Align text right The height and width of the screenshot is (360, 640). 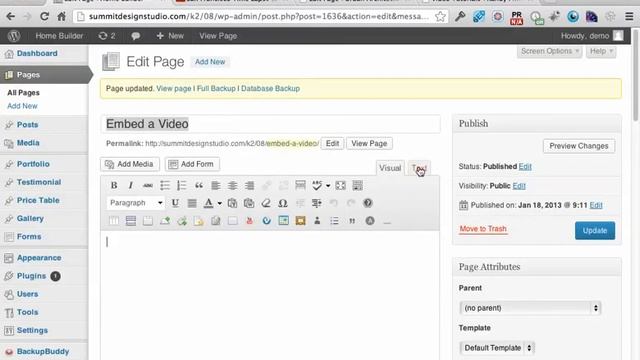249,185
